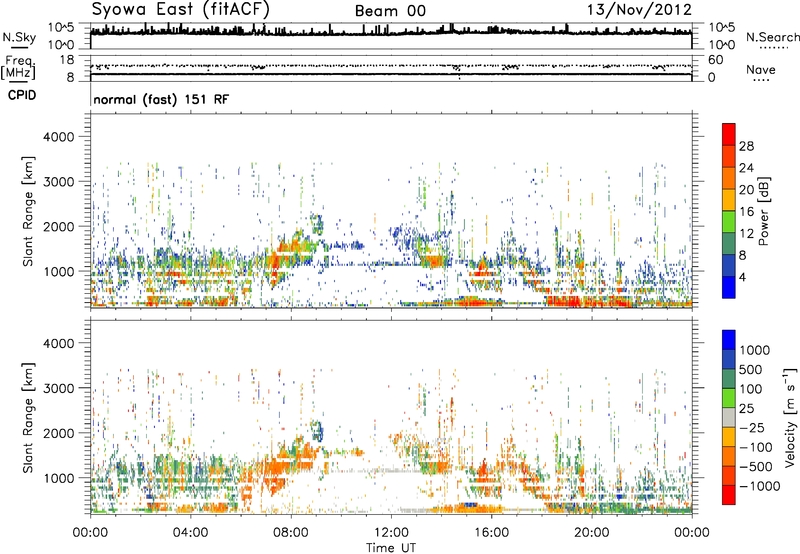
Task: Click the "16" tick on the Power colorbar
Action: coord(746,212)
